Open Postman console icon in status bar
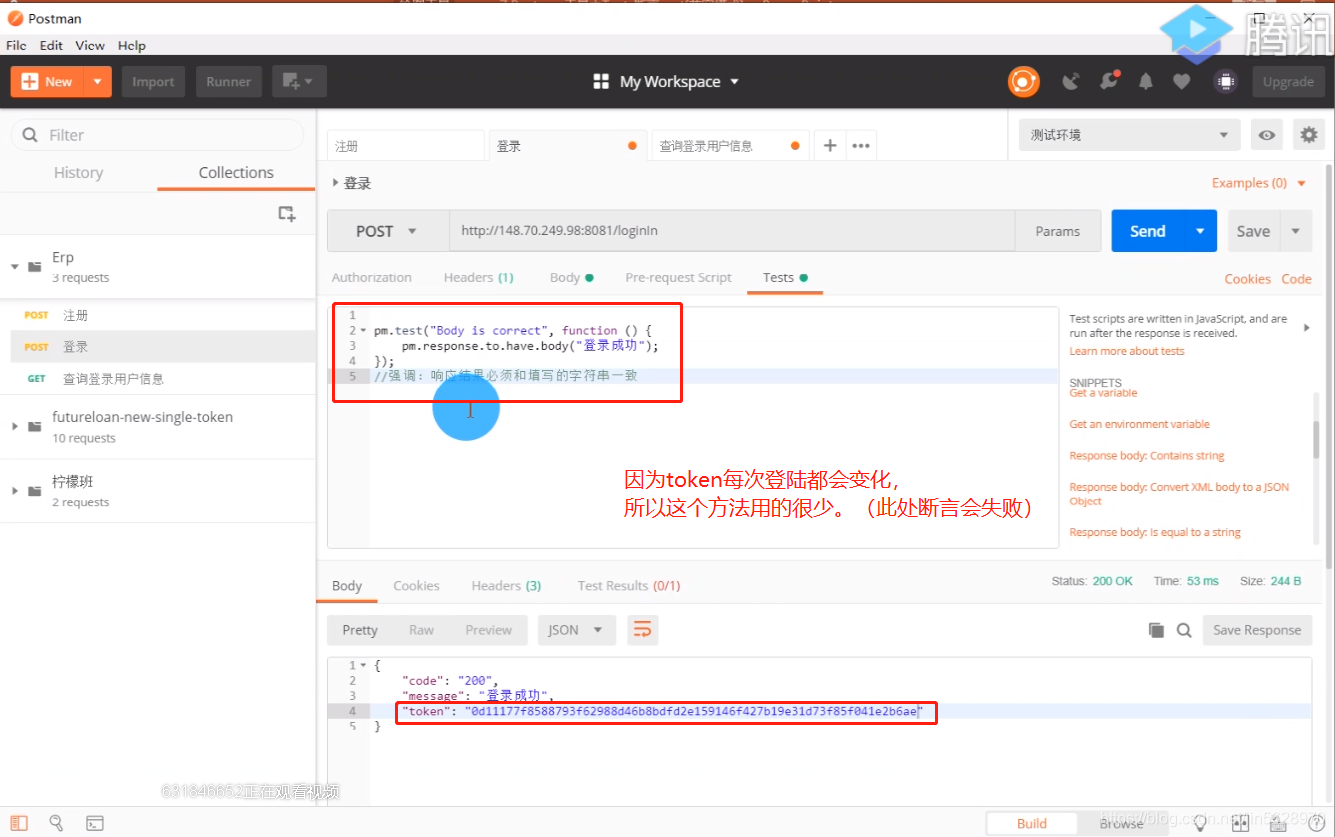This screenshot has height=837, width=1335. click(x=94, y=824)
